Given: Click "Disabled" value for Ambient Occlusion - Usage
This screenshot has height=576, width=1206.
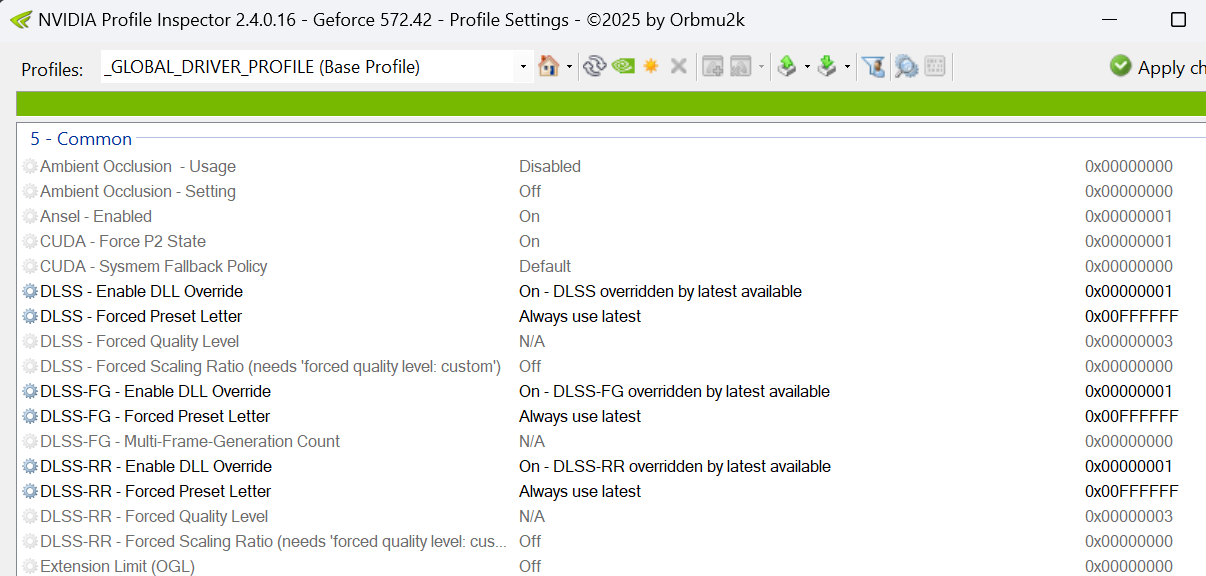Looking at the screenshot, I should pos(550,167).
